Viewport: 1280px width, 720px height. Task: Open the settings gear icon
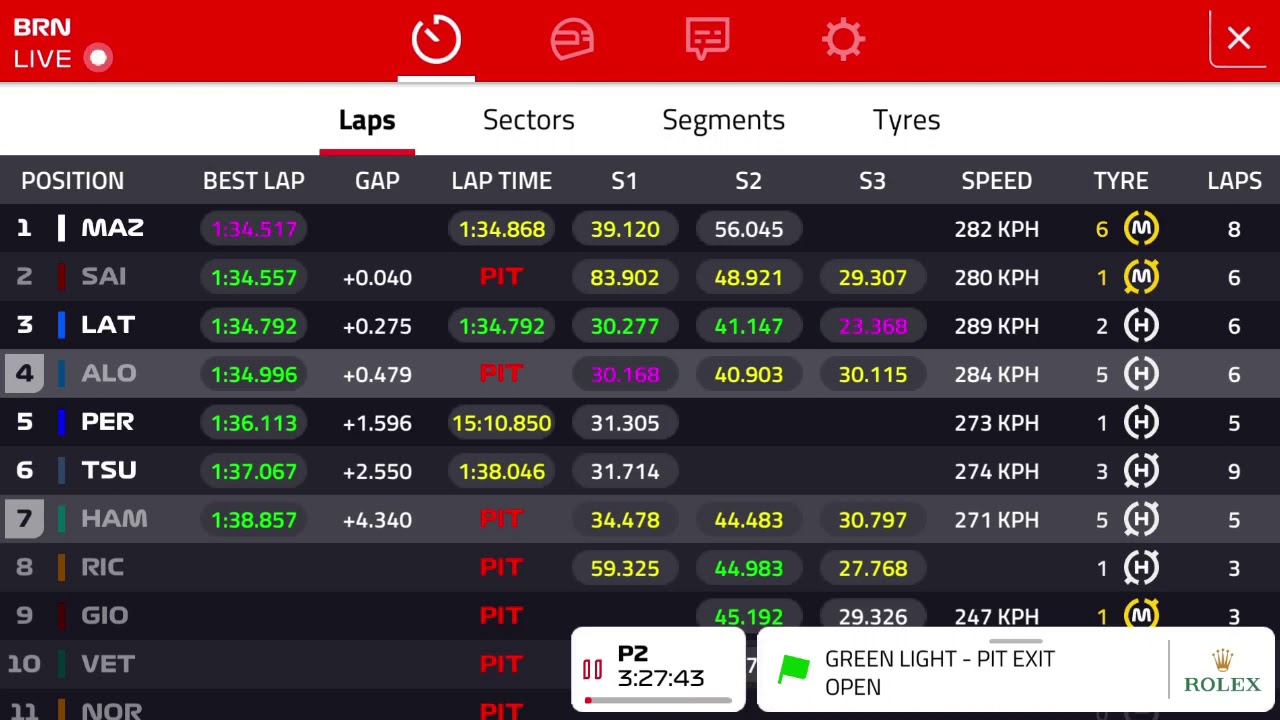[843, 40]
